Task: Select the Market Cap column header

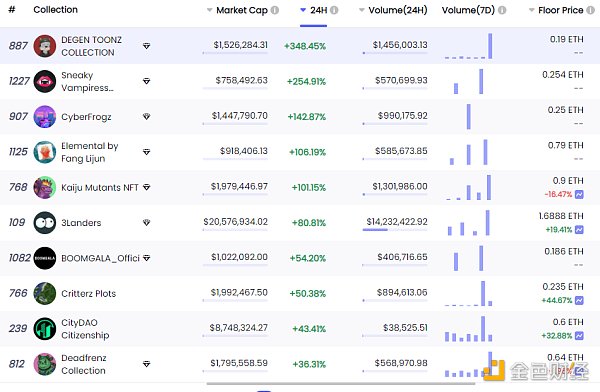Action: pos(242,10)
